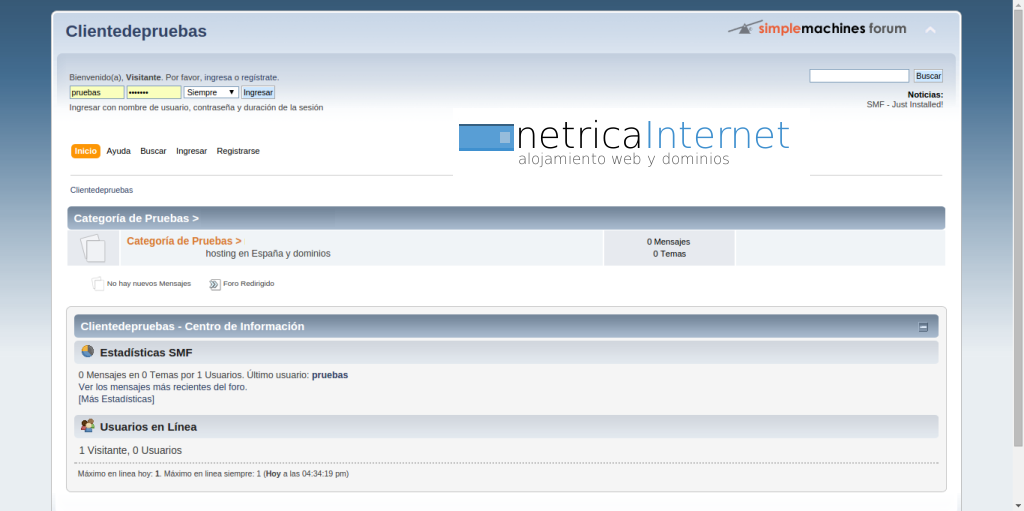
Task: Click 'hosting en España y dominios' description
Action: point(268,254)
